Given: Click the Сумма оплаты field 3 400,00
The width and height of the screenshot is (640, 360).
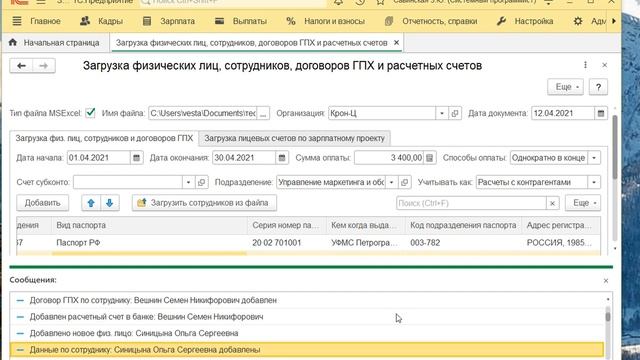Looking at the screenshot, I should [x=389, y=158].
